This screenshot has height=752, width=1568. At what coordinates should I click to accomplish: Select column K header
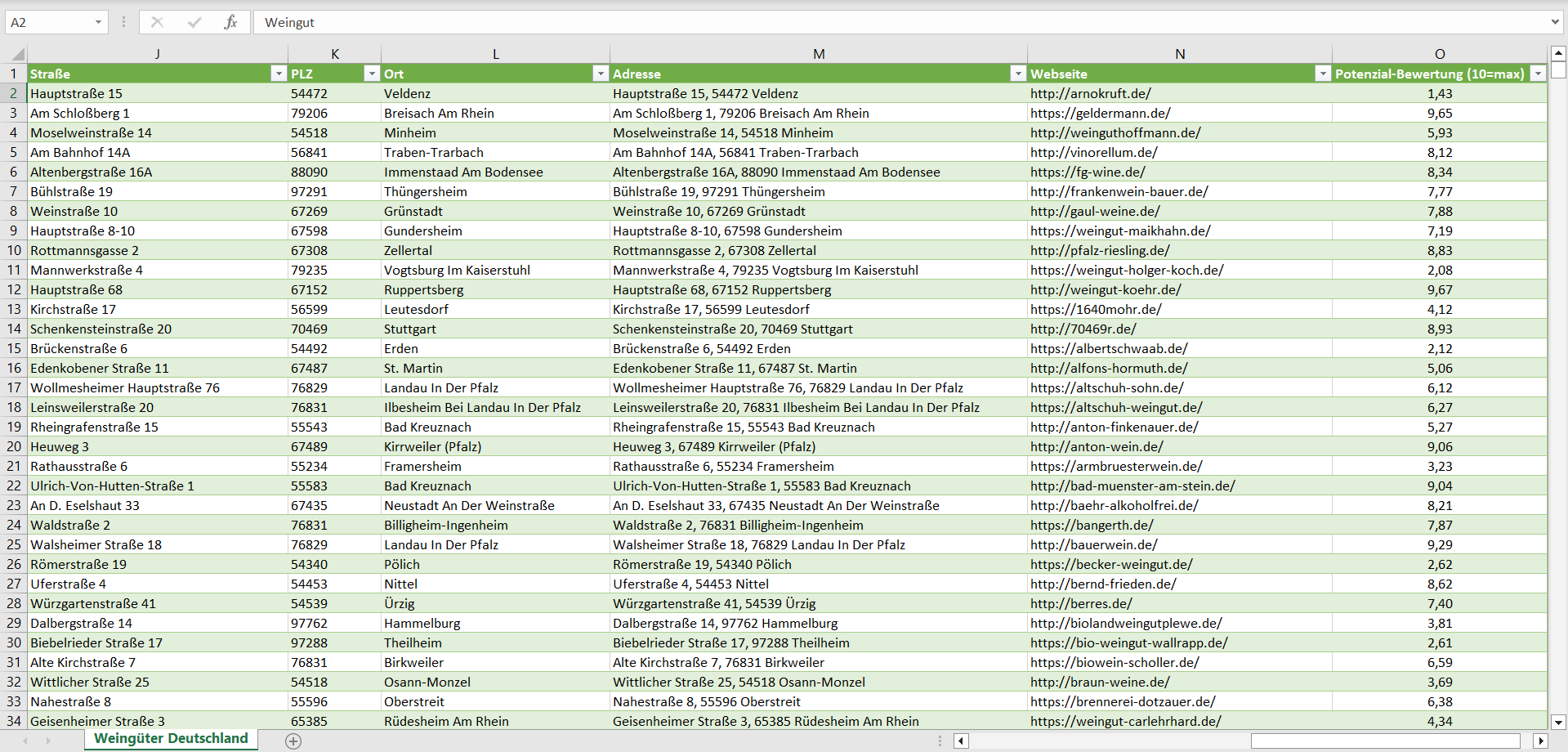335,54
